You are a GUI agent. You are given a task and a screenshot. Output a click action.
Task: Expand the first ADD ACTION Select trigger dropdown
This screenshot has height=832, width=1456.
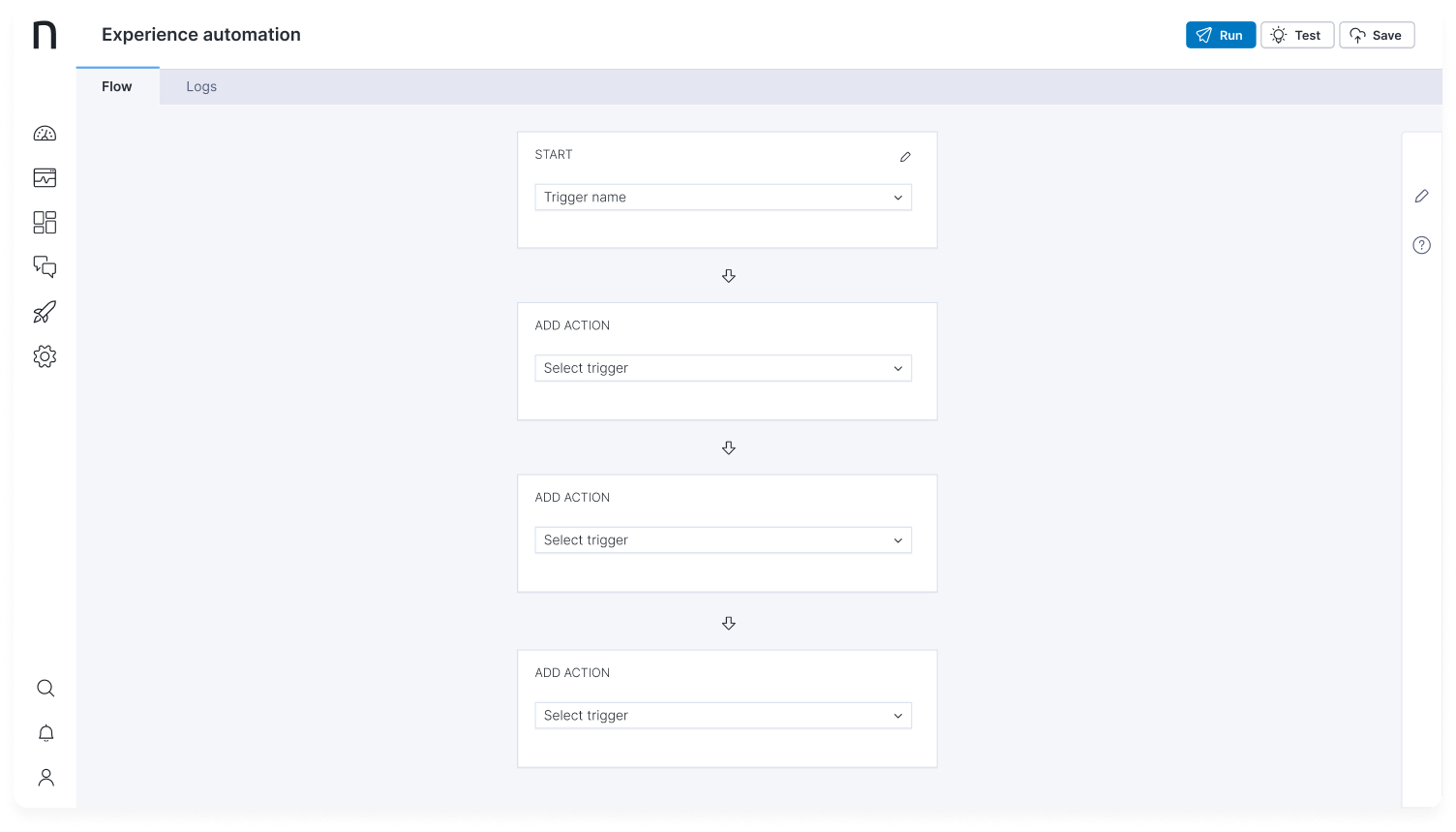(x=722, y=369)
